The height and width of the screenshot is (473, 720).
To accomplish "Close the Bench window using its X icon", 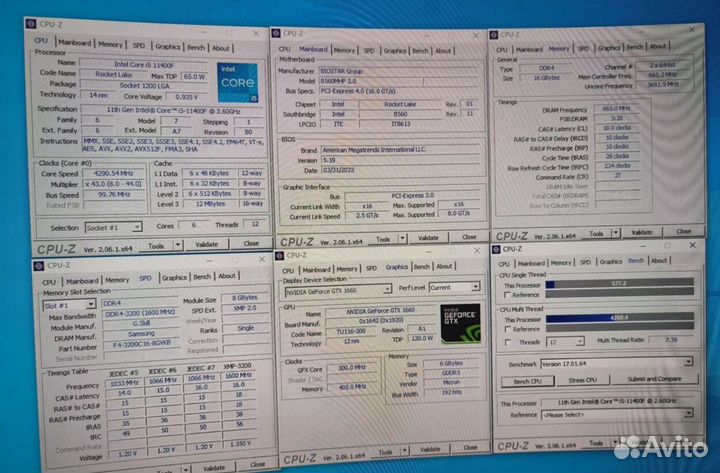I will (692, 245).
